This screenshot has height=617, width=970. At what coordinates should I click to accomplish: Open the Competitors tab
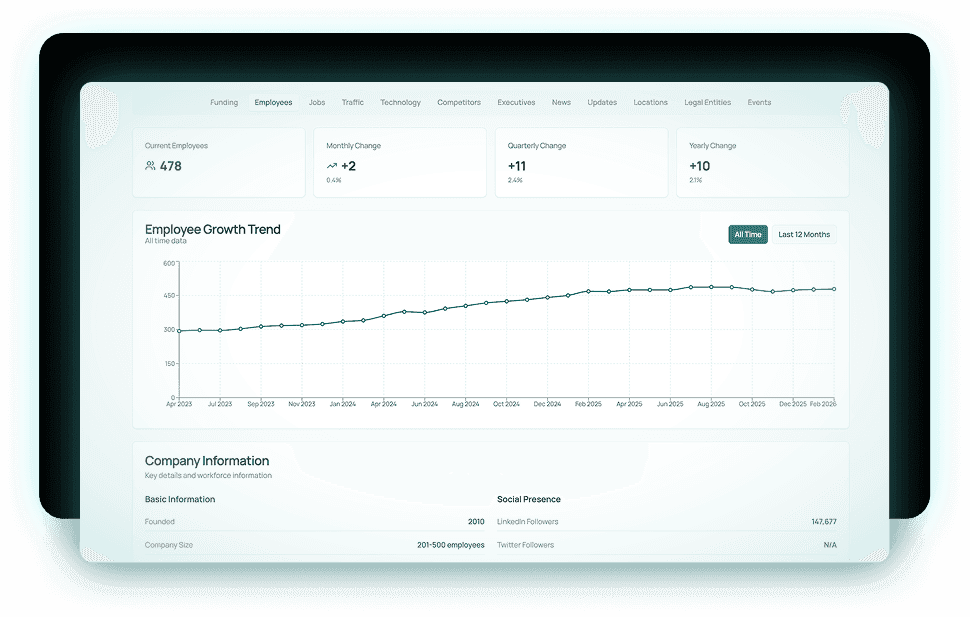(459, 102)
